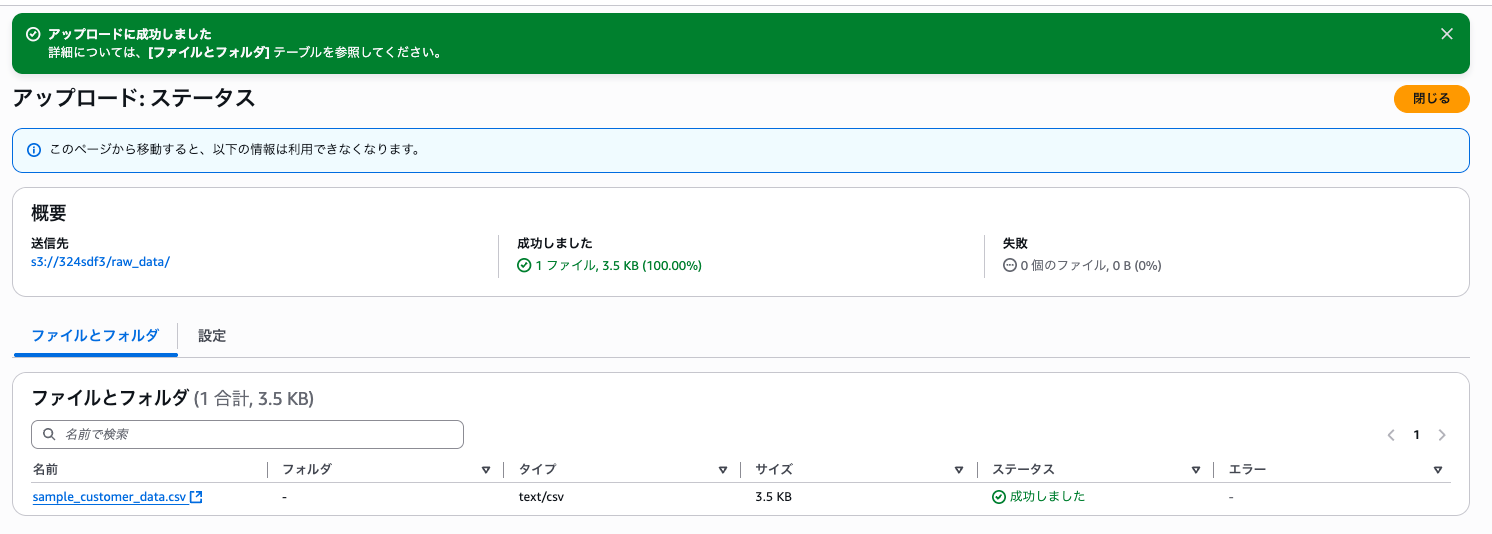Sort by サイズ column arrow
Viewport: 1492px width, 534px height.
click(959, 469)
